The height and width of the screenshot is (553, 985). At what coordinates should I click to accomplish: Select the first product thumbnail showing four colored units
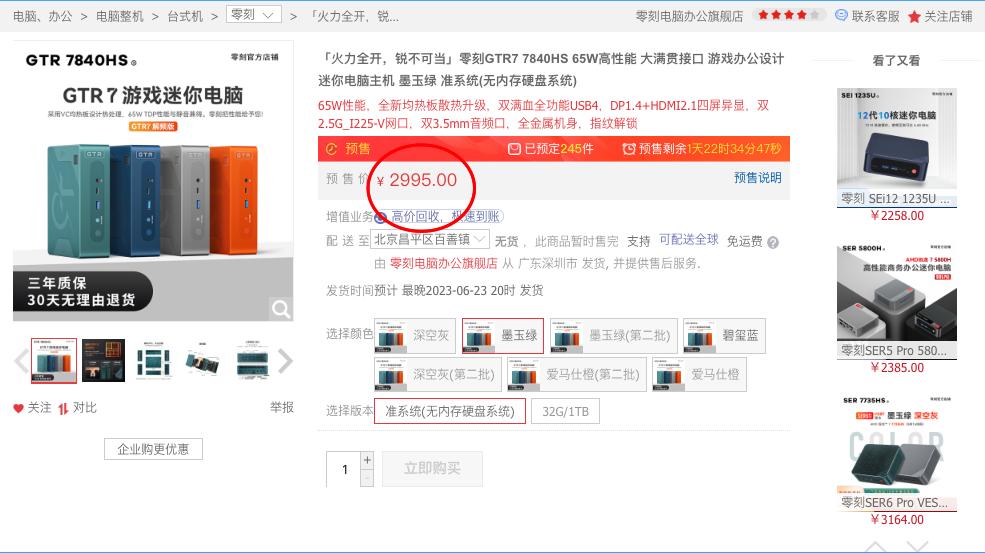pyautogui.click(x=54, y=361)
